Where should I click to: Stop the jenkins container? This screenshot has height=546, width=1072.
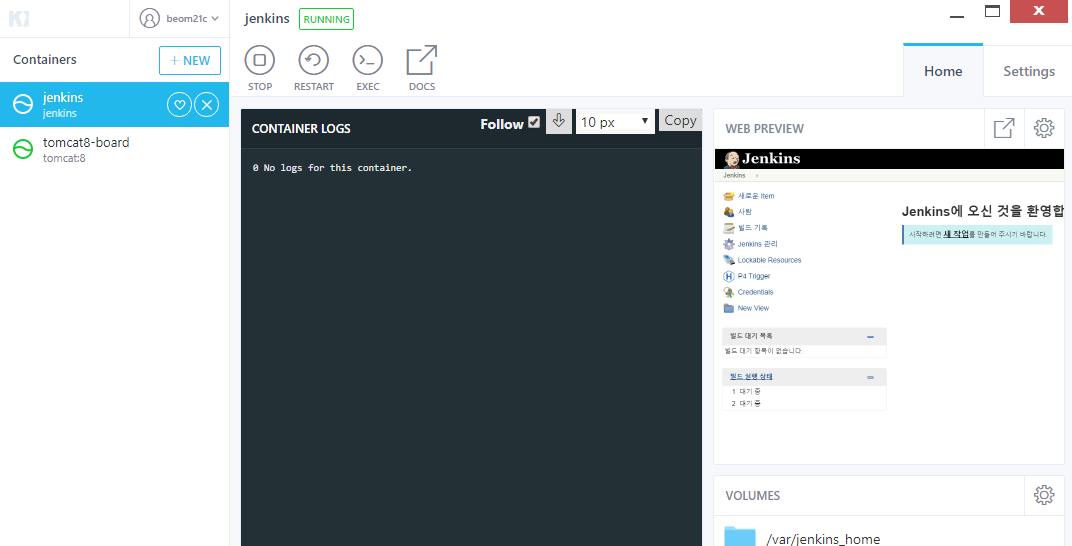pyautogui.click(x=260, y=68)
